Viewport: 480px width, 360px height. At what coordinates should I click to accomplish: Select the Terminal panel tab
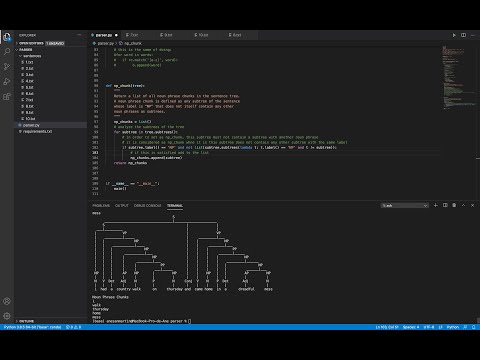pyautogui.click(x=175, y=206)
